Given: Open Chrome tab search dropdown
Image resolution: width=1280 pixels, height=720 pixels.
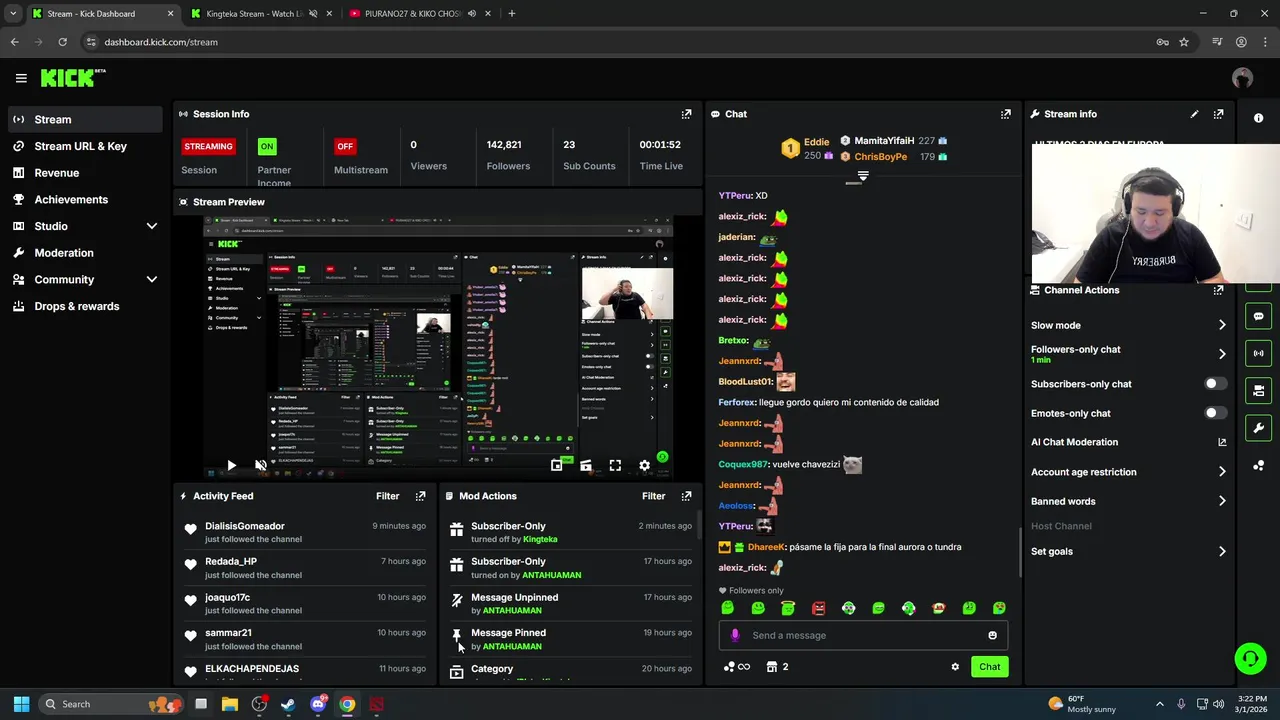Looking at the screenshot, I should point(13,13).
